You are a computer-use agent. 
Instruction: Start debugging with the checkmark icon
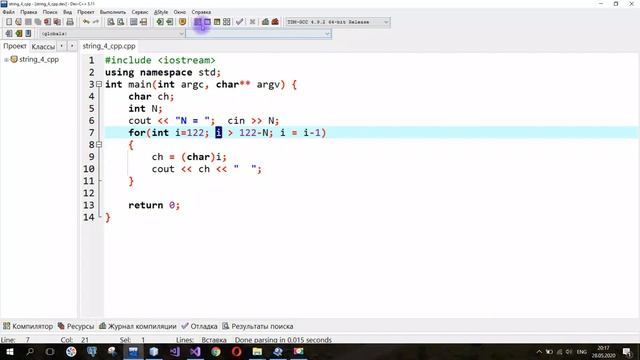(x=240, y=22)
